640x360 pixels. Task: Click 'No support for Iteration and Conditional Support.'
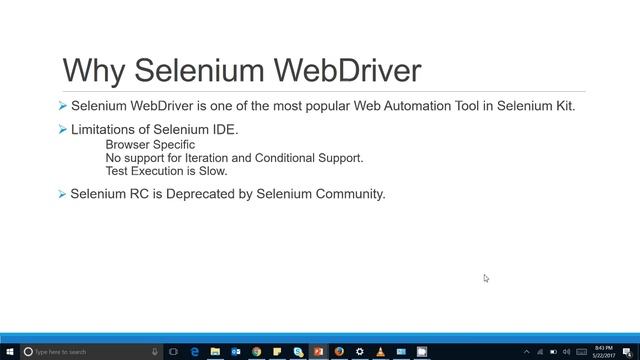pyautogui.click(x=234, y=158)
